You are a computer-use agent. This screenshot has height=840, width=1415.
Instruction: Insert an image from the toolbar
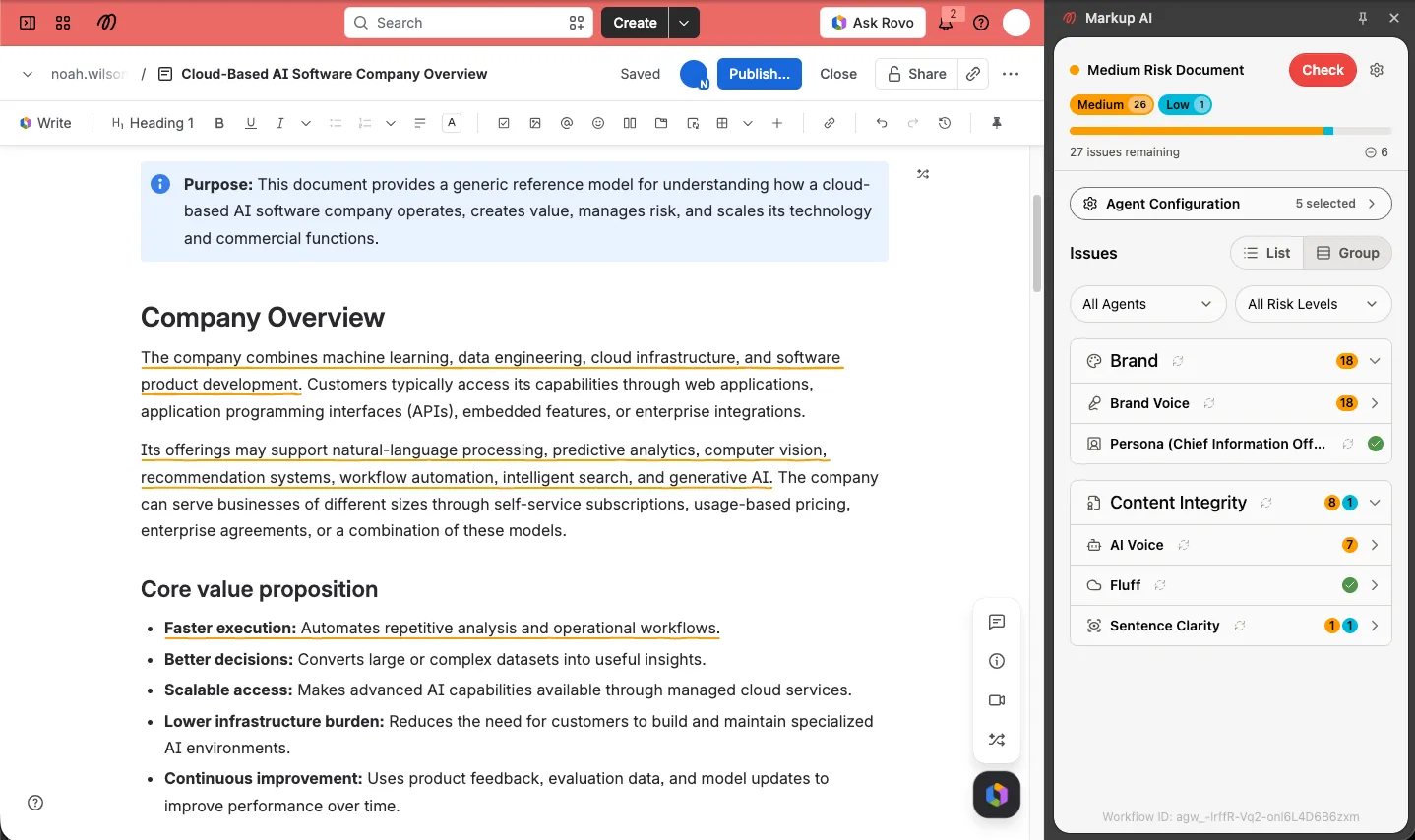[x=535, y=123]
